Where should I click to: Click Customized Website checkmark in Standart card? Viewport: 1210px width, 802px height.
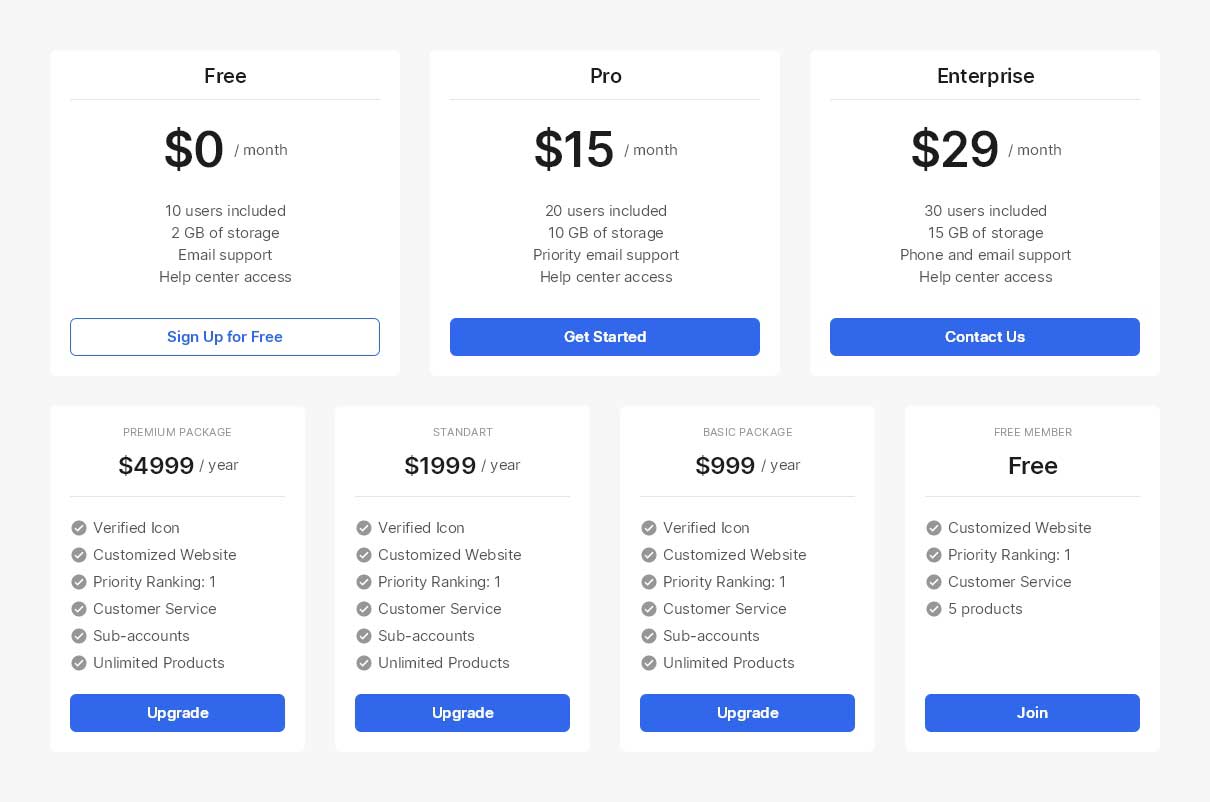click(364, 555)
